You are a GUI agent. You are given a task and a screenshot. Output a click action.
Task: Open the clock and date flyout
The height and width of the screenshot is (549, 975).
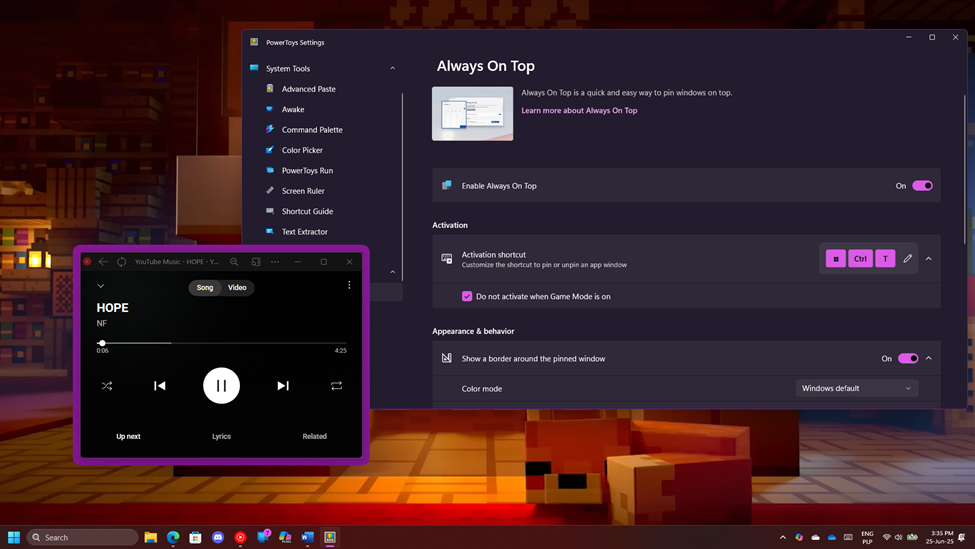coord(940,537)
